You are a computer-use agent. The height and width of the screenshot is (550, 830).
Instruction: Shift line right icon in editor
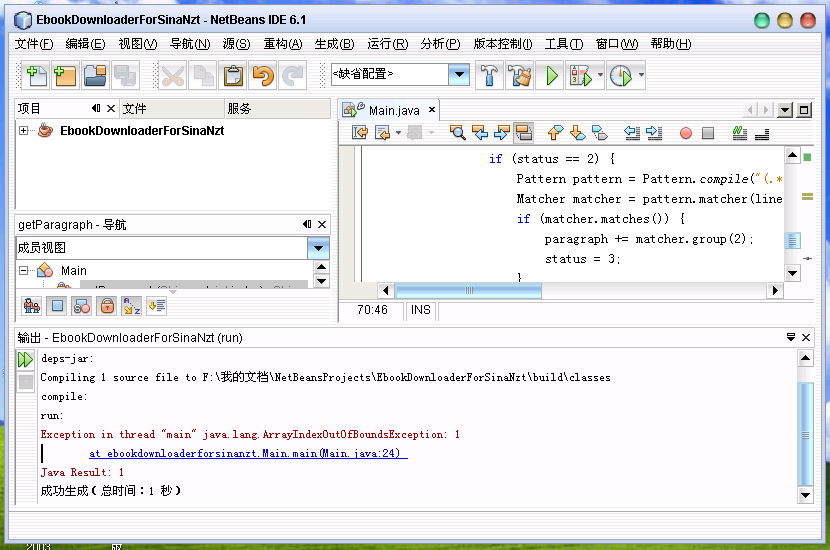pos(654,133)
